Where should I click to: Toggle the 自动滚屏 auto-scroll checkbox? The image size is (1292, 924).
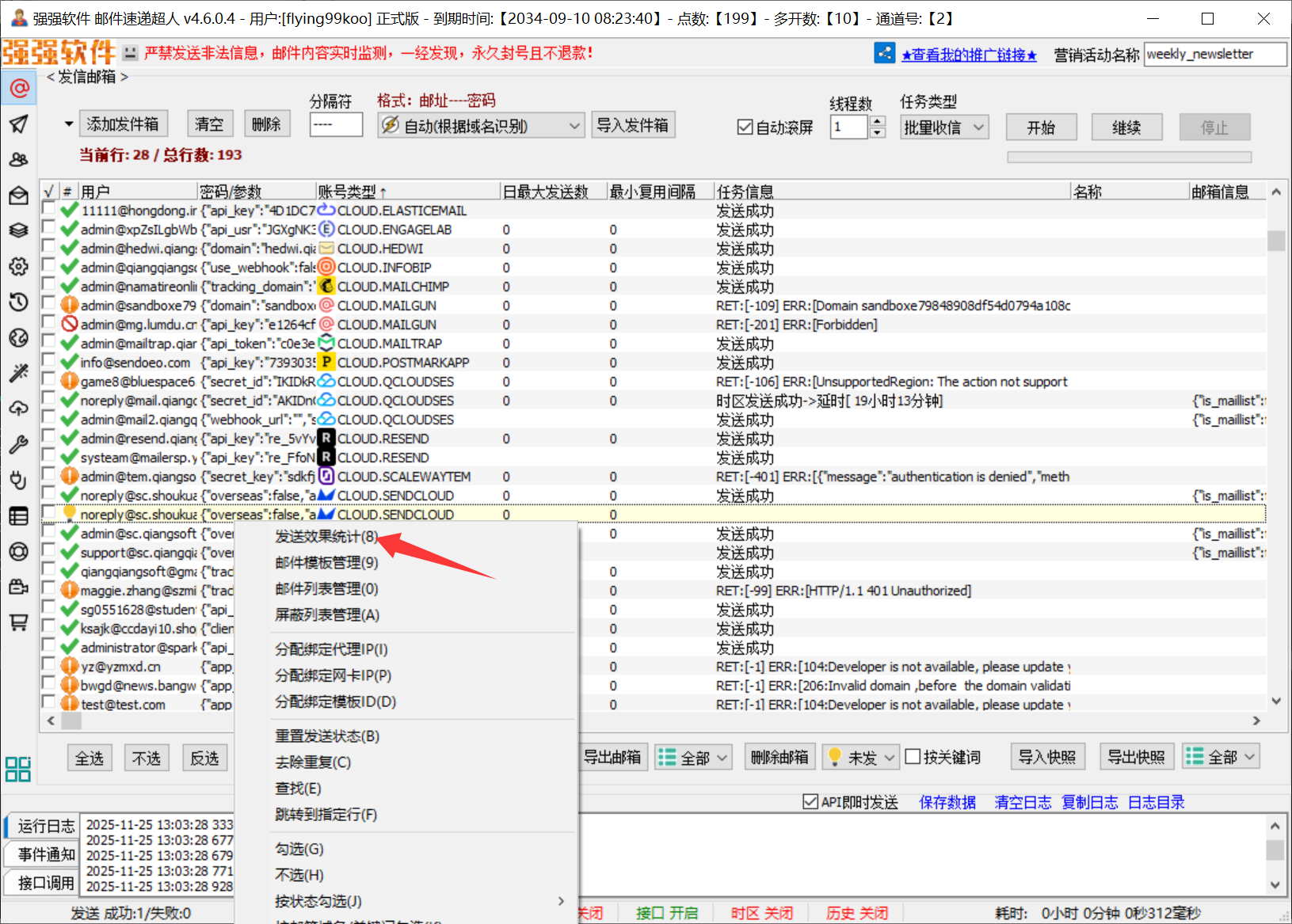745,127
